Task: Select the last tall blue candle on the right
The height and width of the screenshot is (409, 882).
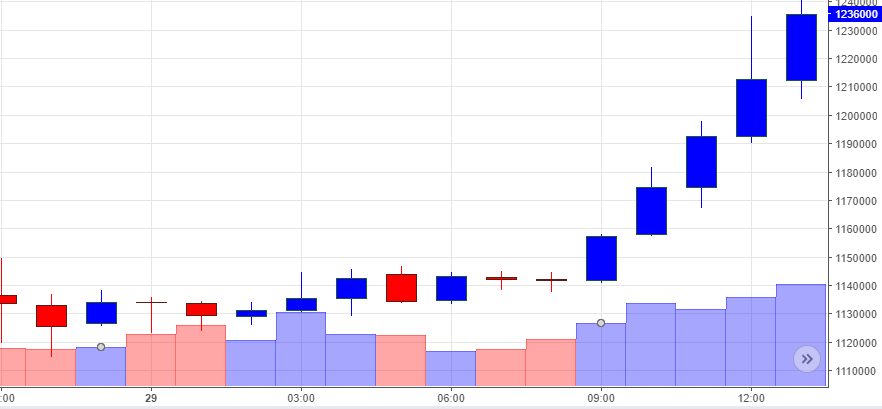Action: click(x=801, y=47)
